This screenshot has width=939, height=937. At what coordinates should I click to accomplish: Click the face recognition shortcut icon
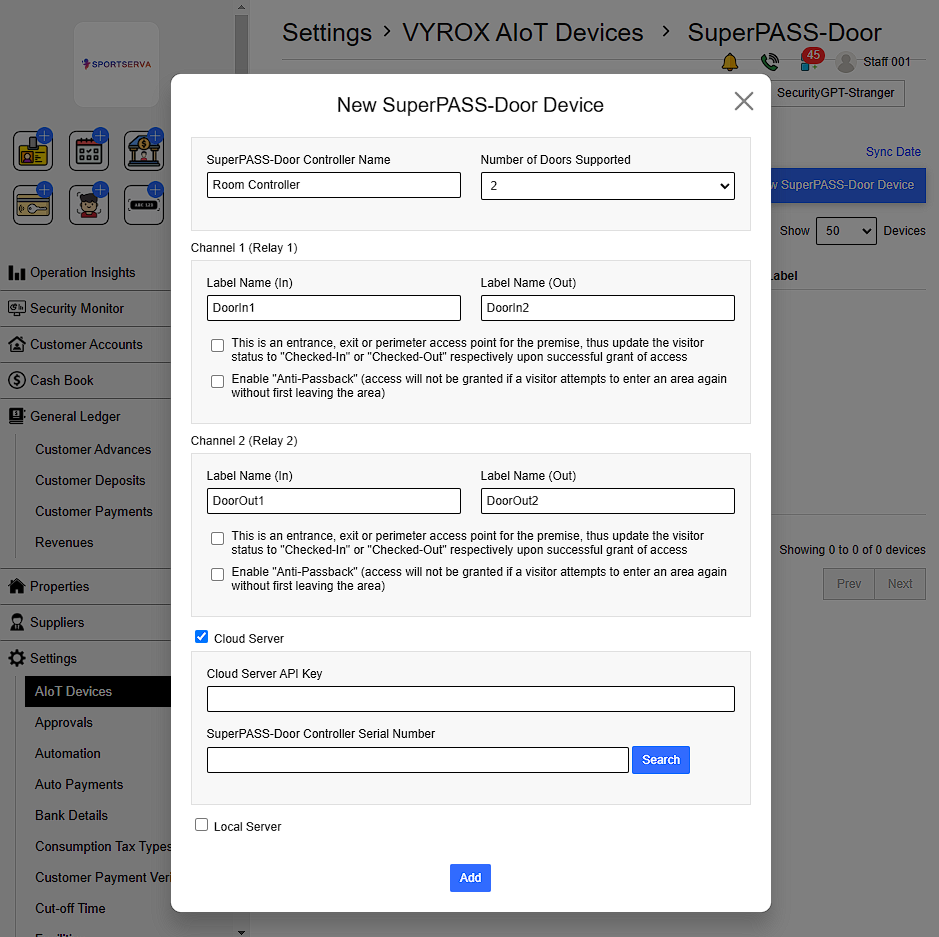pyautogui.click(x=89, y=205)
